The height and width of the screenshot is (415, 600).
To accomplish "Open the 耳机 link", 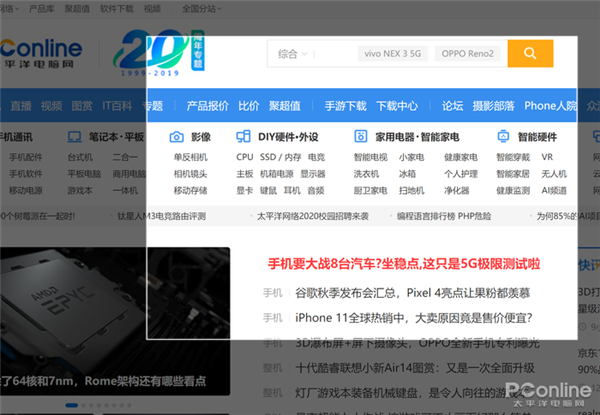I will pos(292,190).
